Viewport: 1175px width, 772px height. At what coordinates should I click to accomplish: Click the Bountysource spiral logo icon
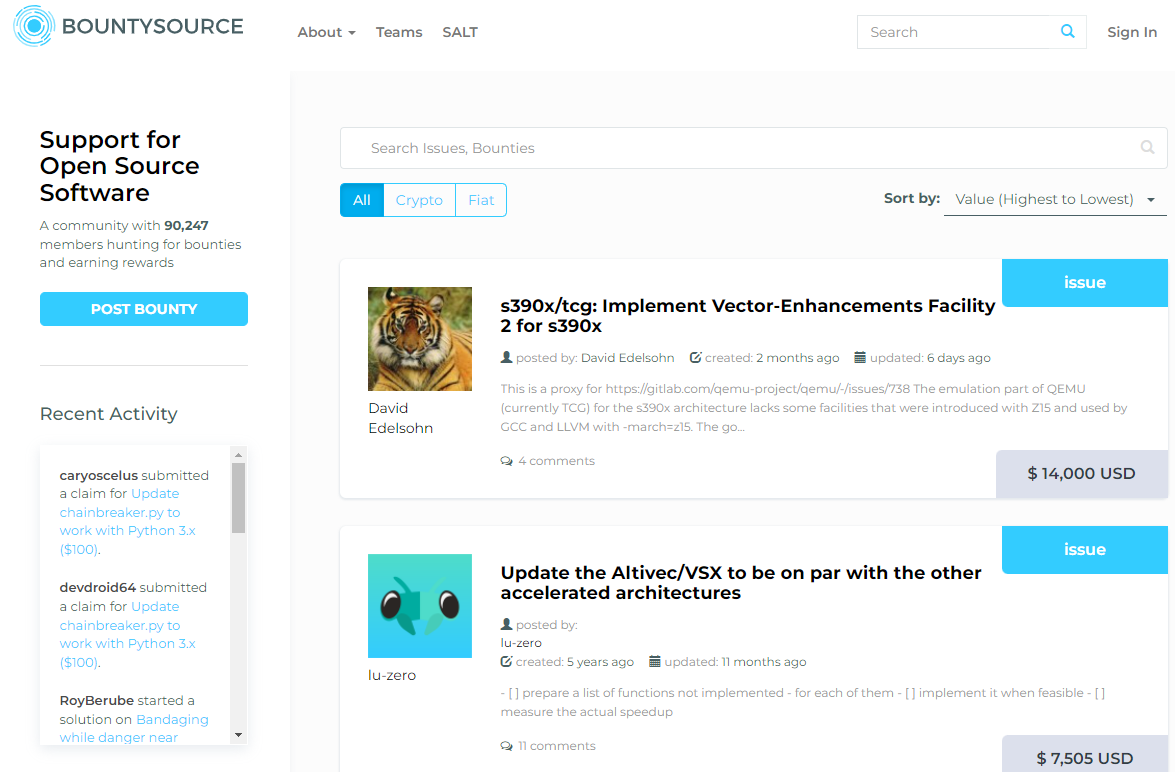coord(33,26)
